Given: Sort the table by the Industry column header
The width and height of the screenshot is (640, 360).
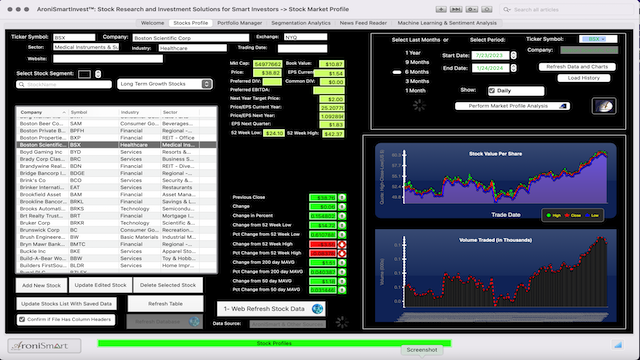Looking at the screenshot, I should click(x=139, y=112).
